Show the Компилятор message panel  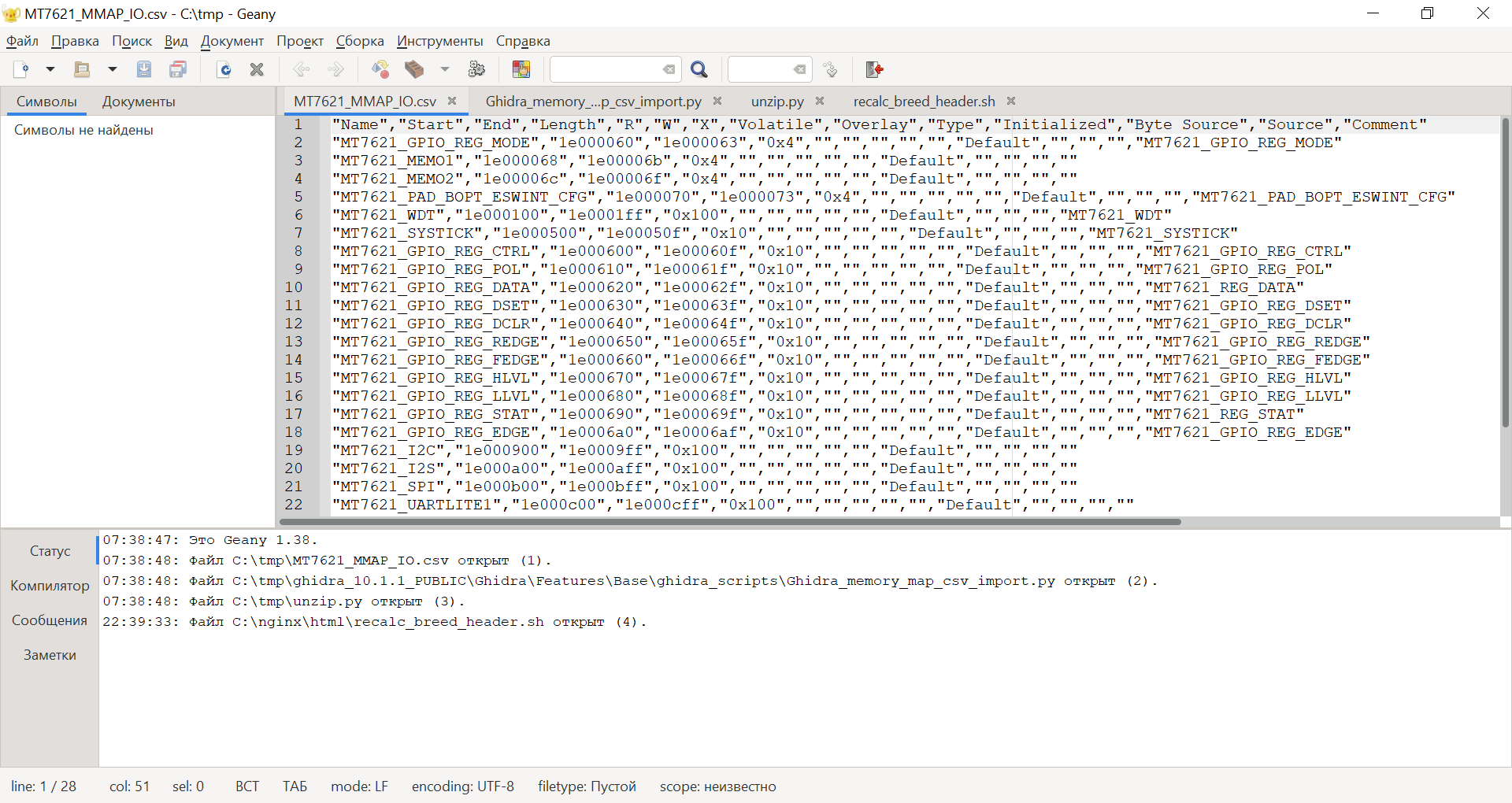pos(50,585)
